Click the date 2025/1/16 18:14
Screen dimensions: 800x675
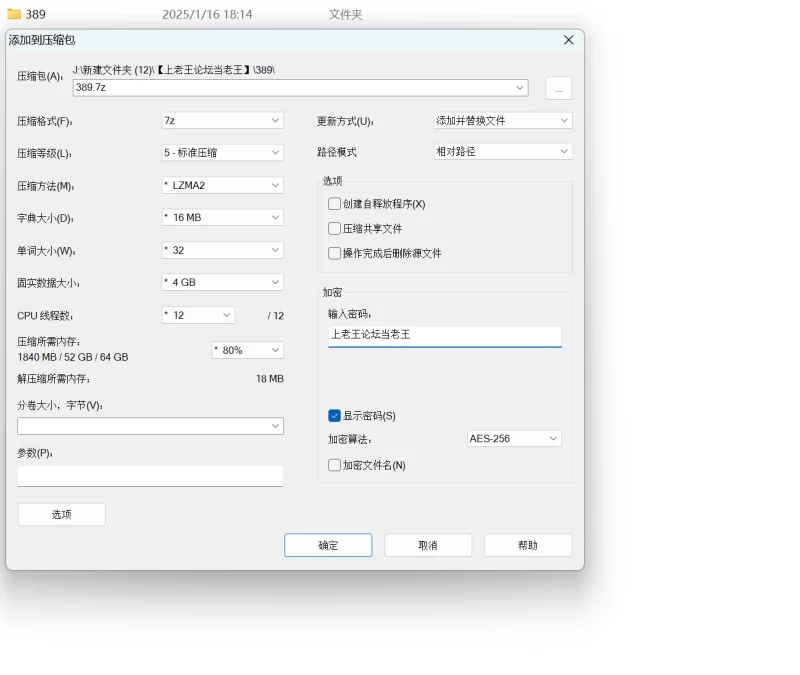pyautogui.click(x=207, y=14)
